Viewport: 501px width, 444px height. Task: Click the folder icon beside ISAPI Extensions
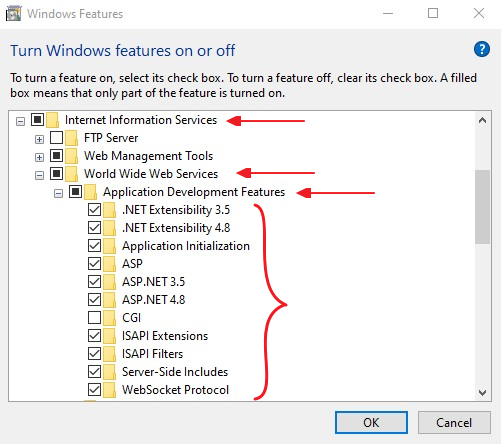(110, 336)
